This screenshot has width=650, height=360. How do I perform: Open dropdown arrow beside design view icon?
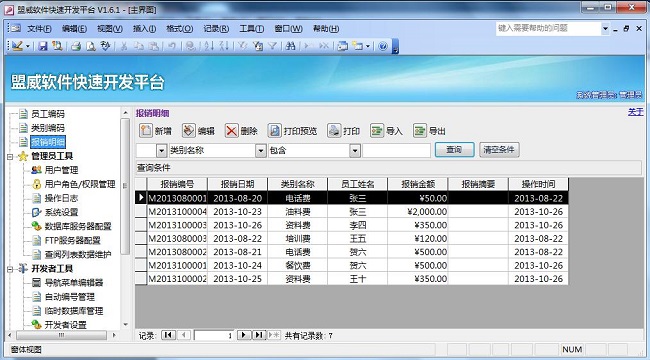[x=28, y=46]
